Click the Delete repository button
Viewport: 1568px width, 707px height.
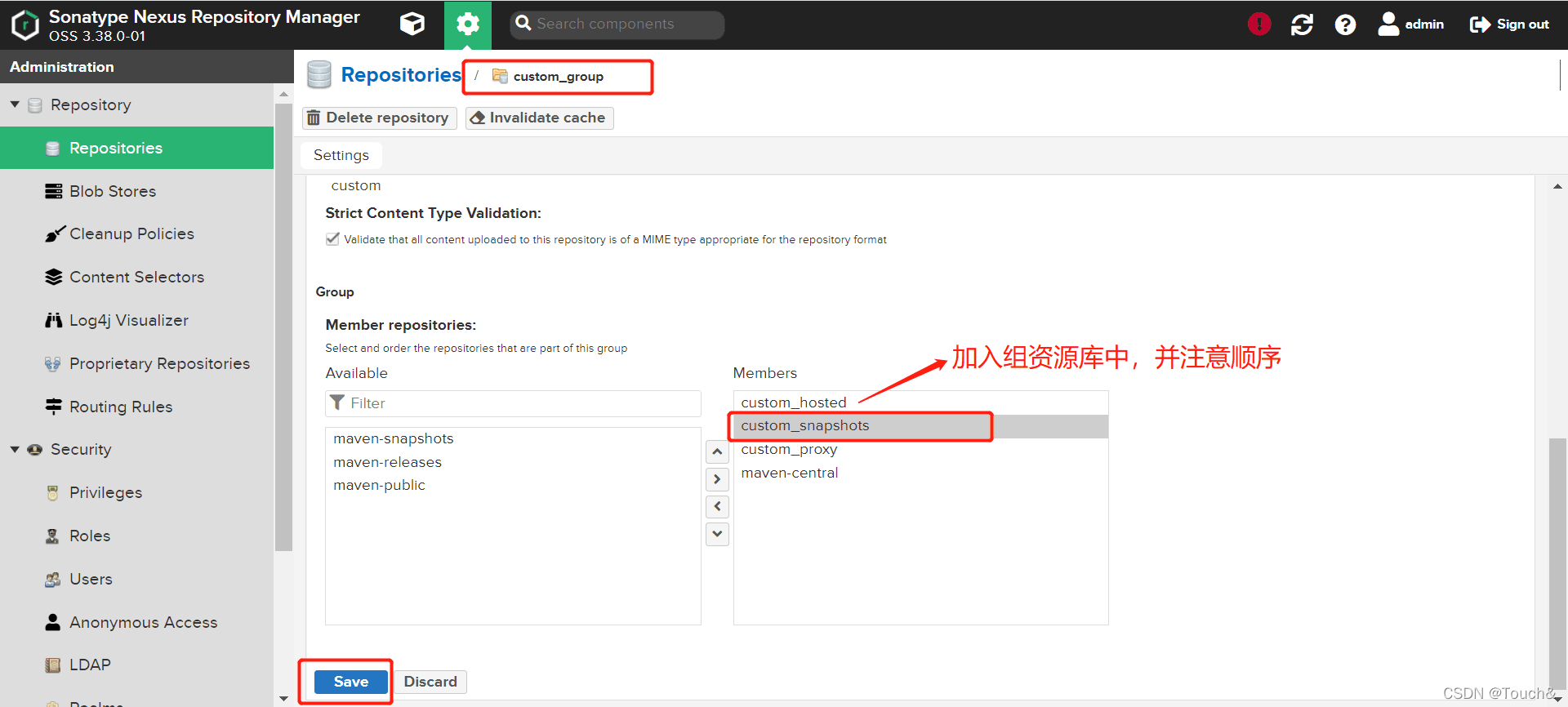pyautogui.click(x=379, y=118)
